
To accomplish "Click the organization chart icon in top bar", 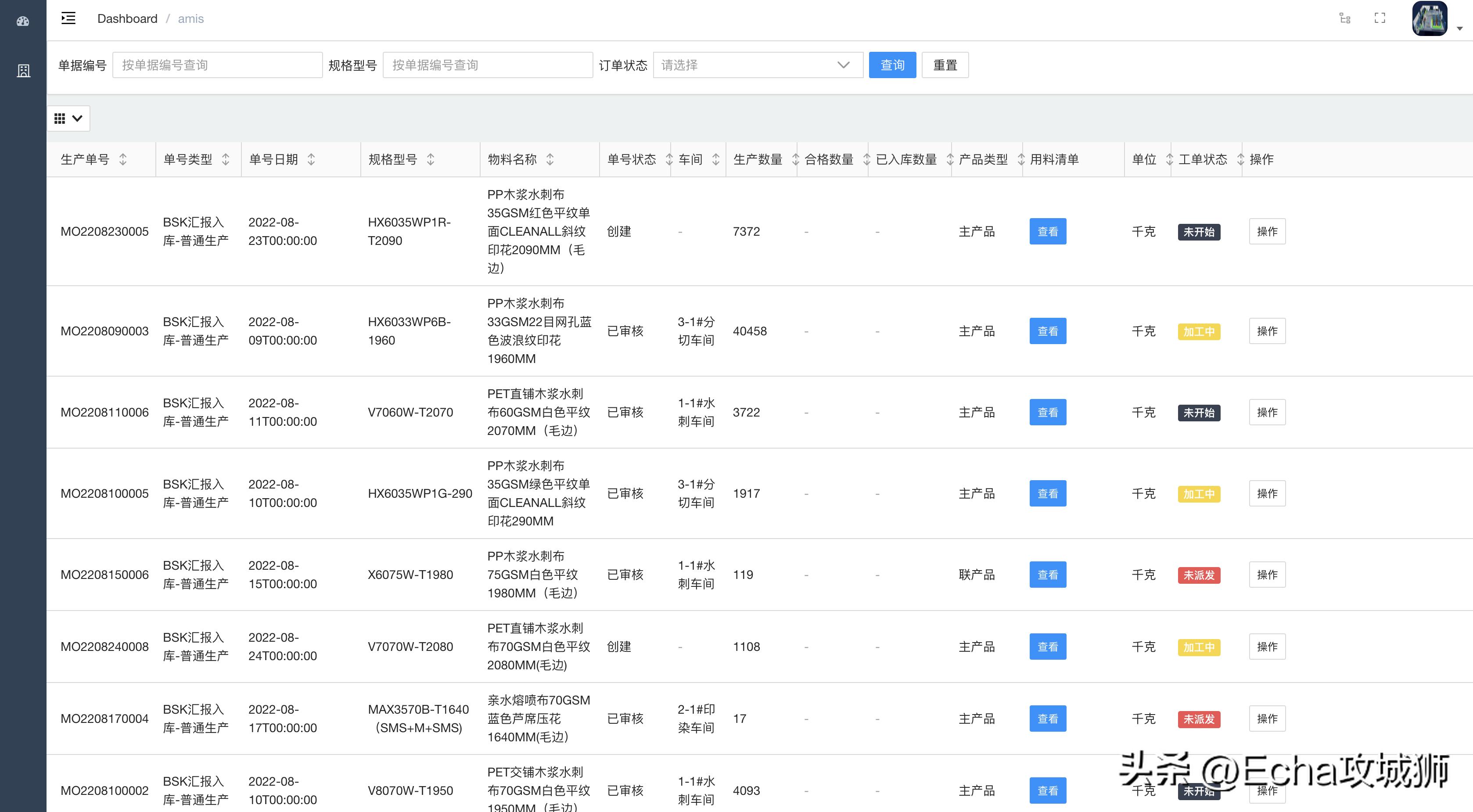I will click(1345, 18).
